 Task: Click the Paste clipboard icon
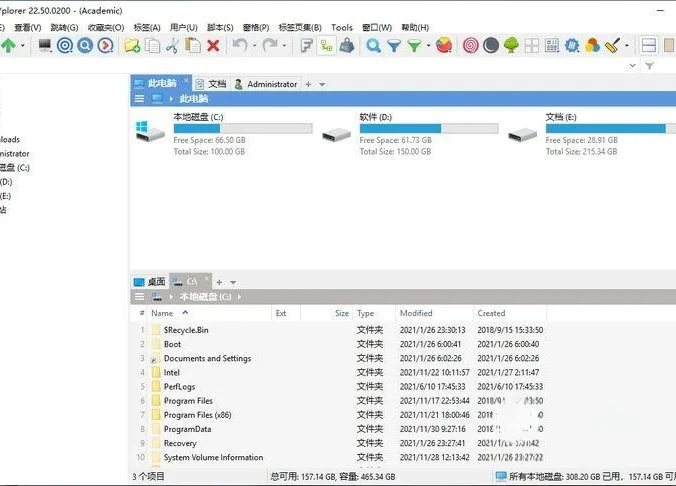coord(193,45)
